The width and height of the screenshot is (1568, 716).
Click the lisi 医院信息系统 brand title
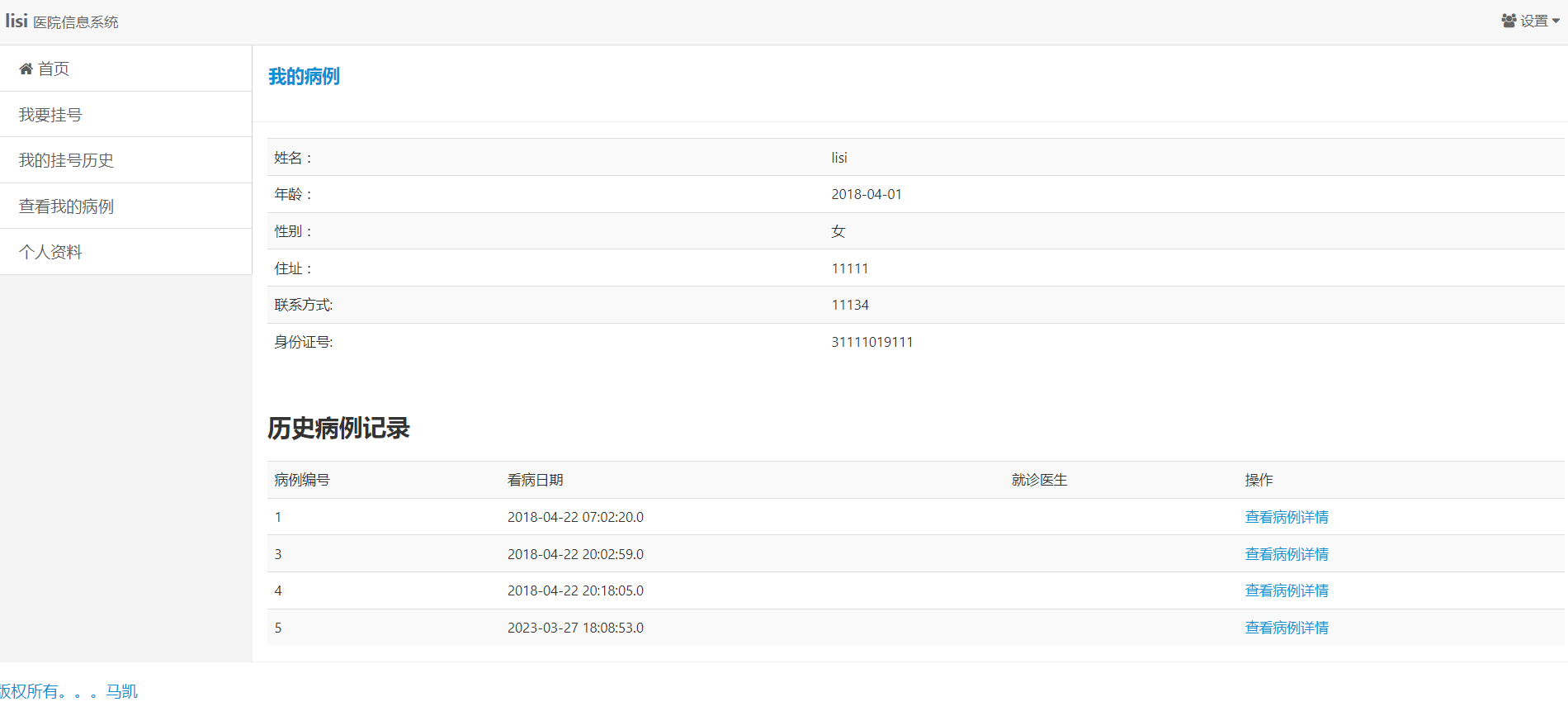(x=62, y=21)
